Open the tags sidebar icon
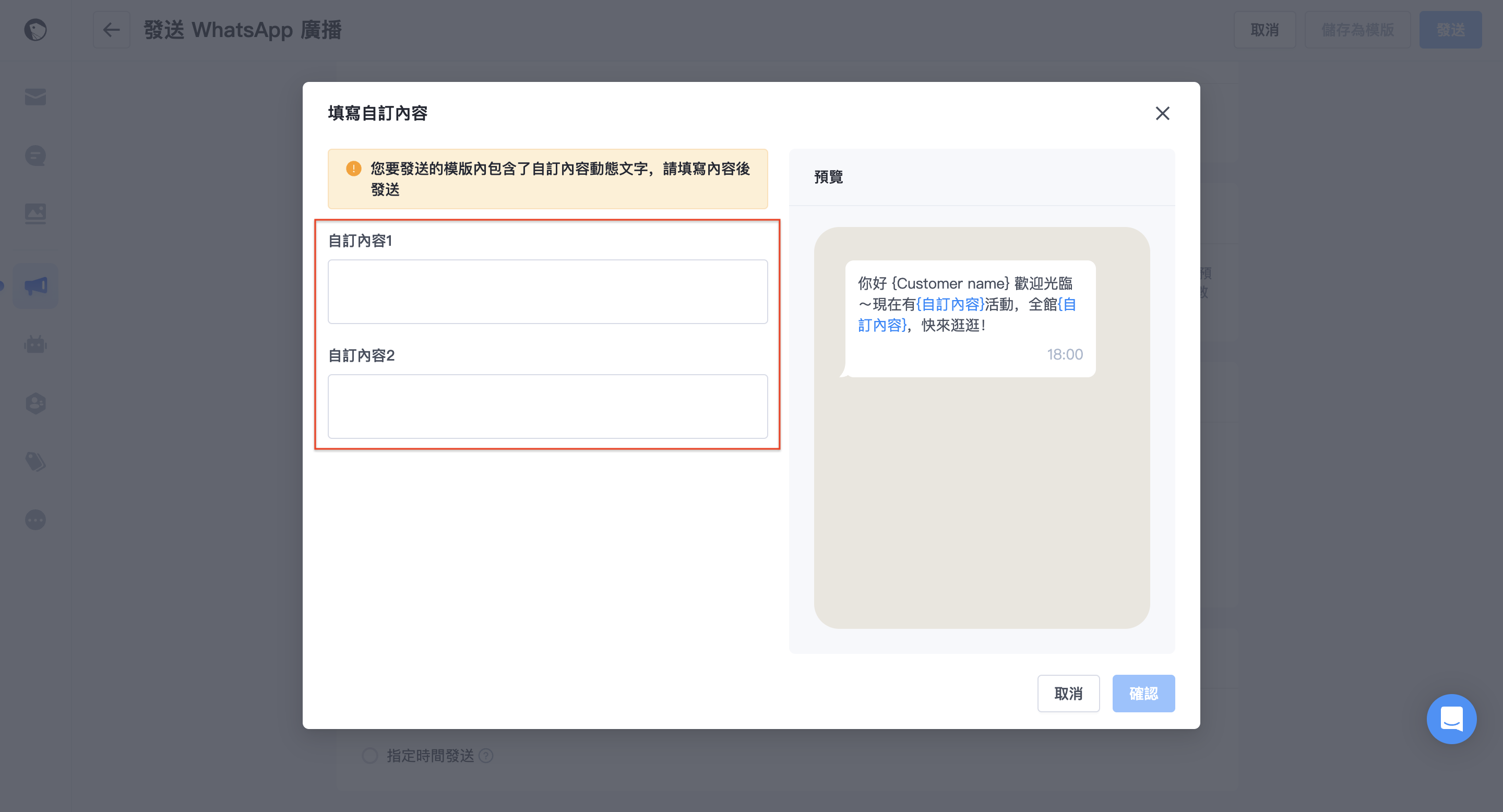 click(35, 461)
